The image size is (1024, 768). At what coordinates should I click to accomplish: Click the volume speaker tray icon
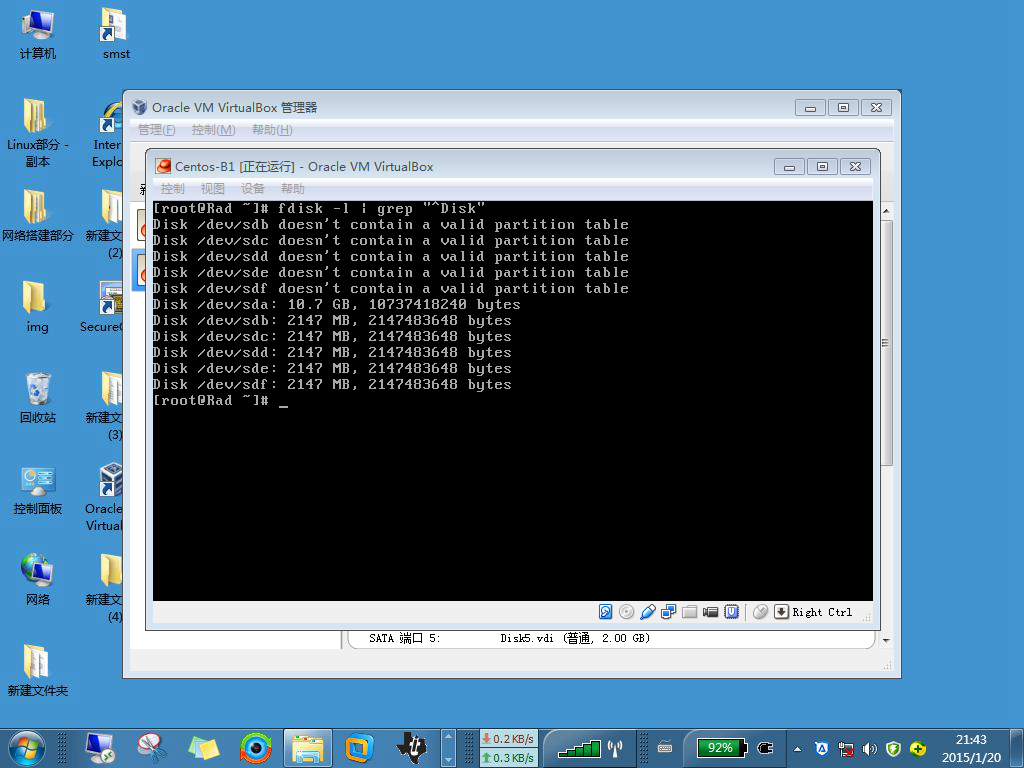[x=869, y=749]
